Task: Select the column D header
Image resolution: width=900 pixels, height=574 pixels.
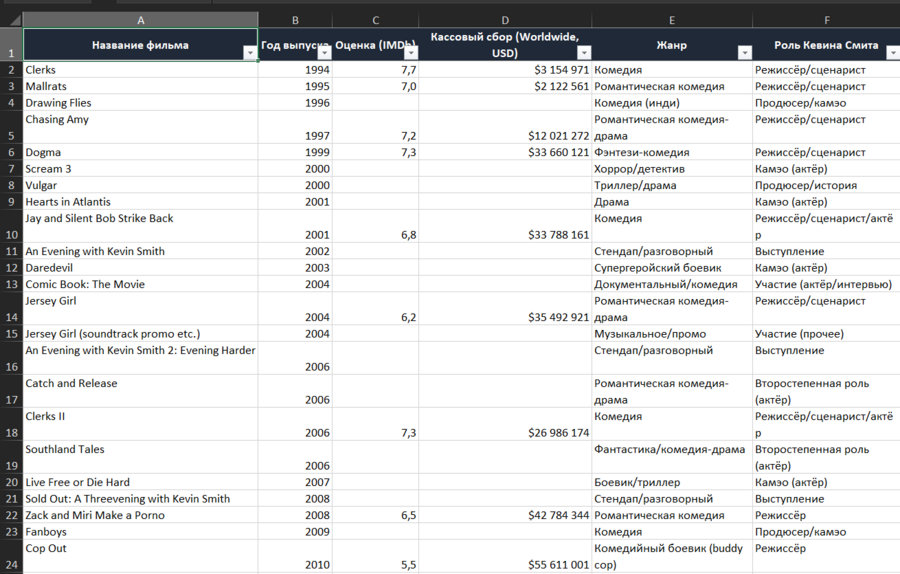Action: (x=505, y=20)
